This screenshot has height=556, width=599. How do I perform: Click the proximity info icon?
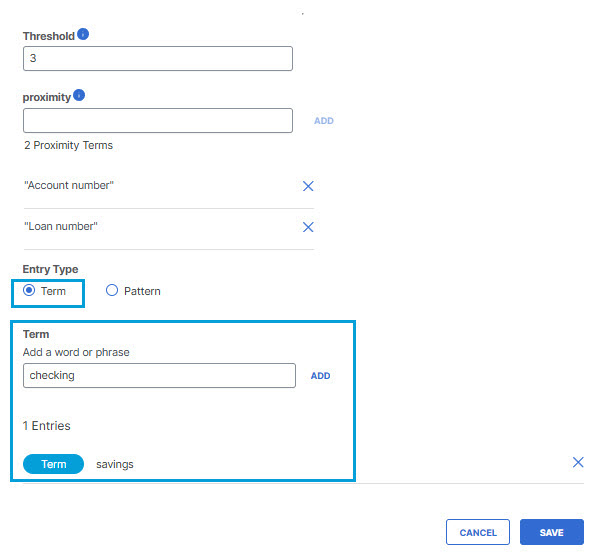click(79, 95)
